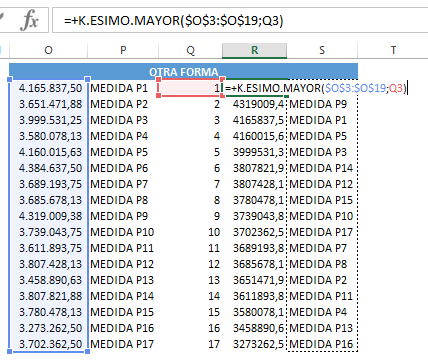This screenshot has width=428, height=361.
Task: Click cell with value 3.611.893,75
Action: pos(50,248)
